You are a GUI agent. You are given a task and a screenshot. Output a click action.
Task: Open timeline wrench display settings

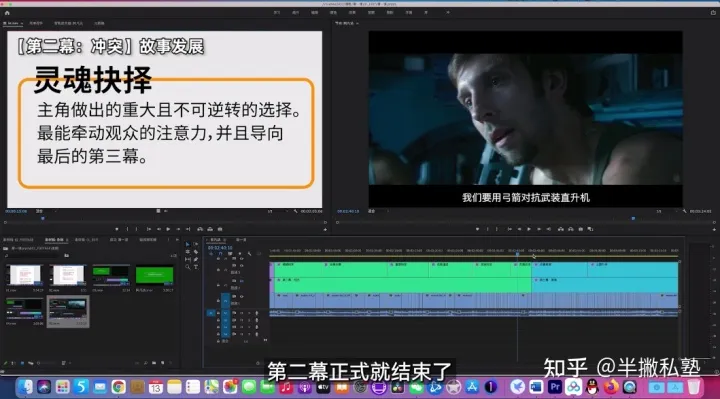coord(249,253)
